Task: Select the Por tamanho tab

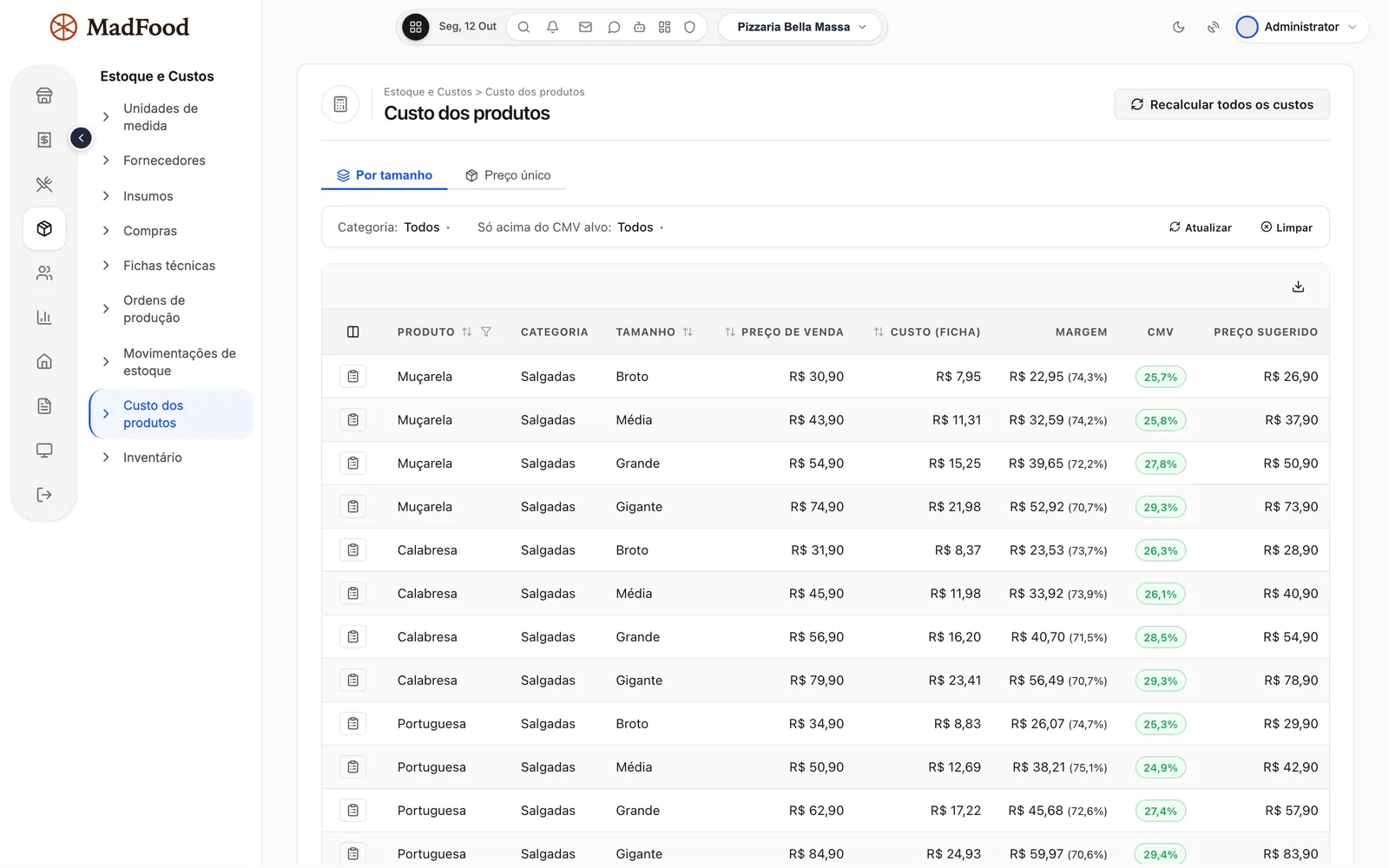Action: (x=385, y=175)
